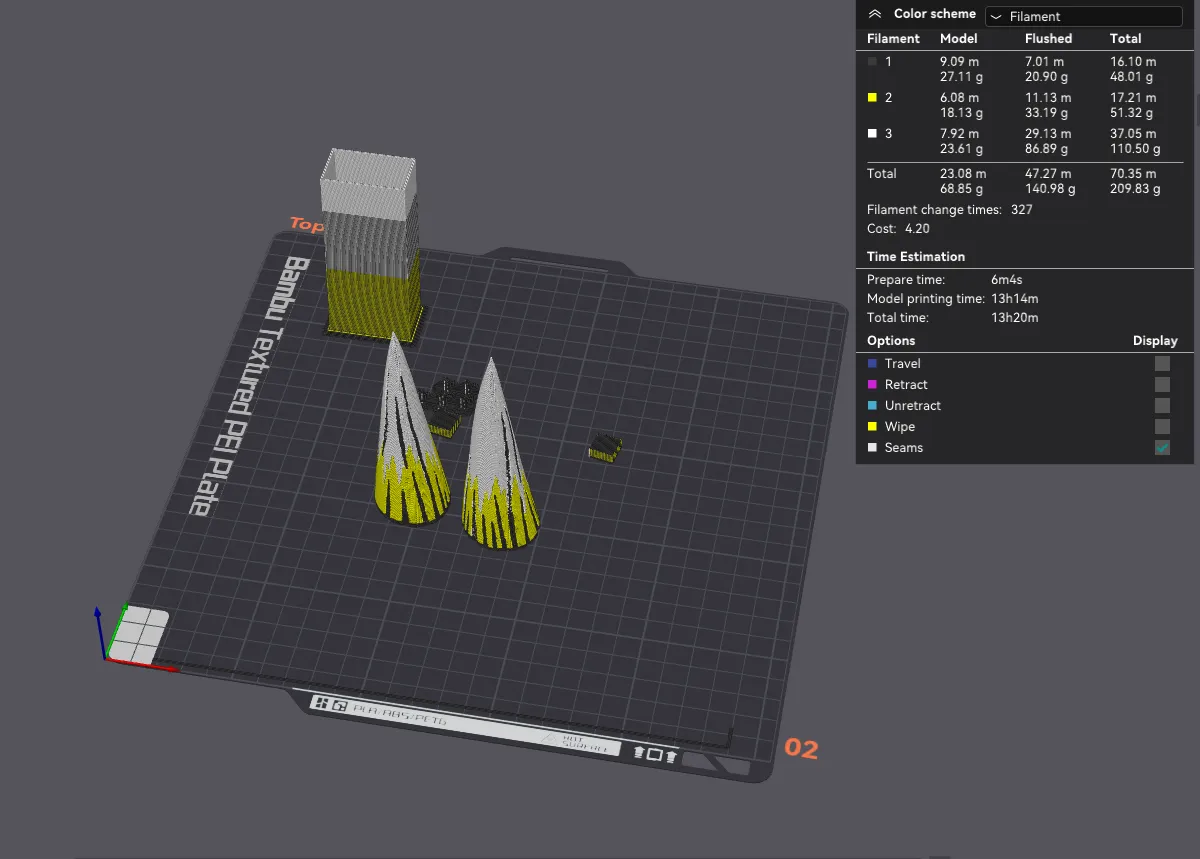Screen dimensions: 1200x859
Task: Click the blue Travel legend icon
Action: [x=872, y=364]
